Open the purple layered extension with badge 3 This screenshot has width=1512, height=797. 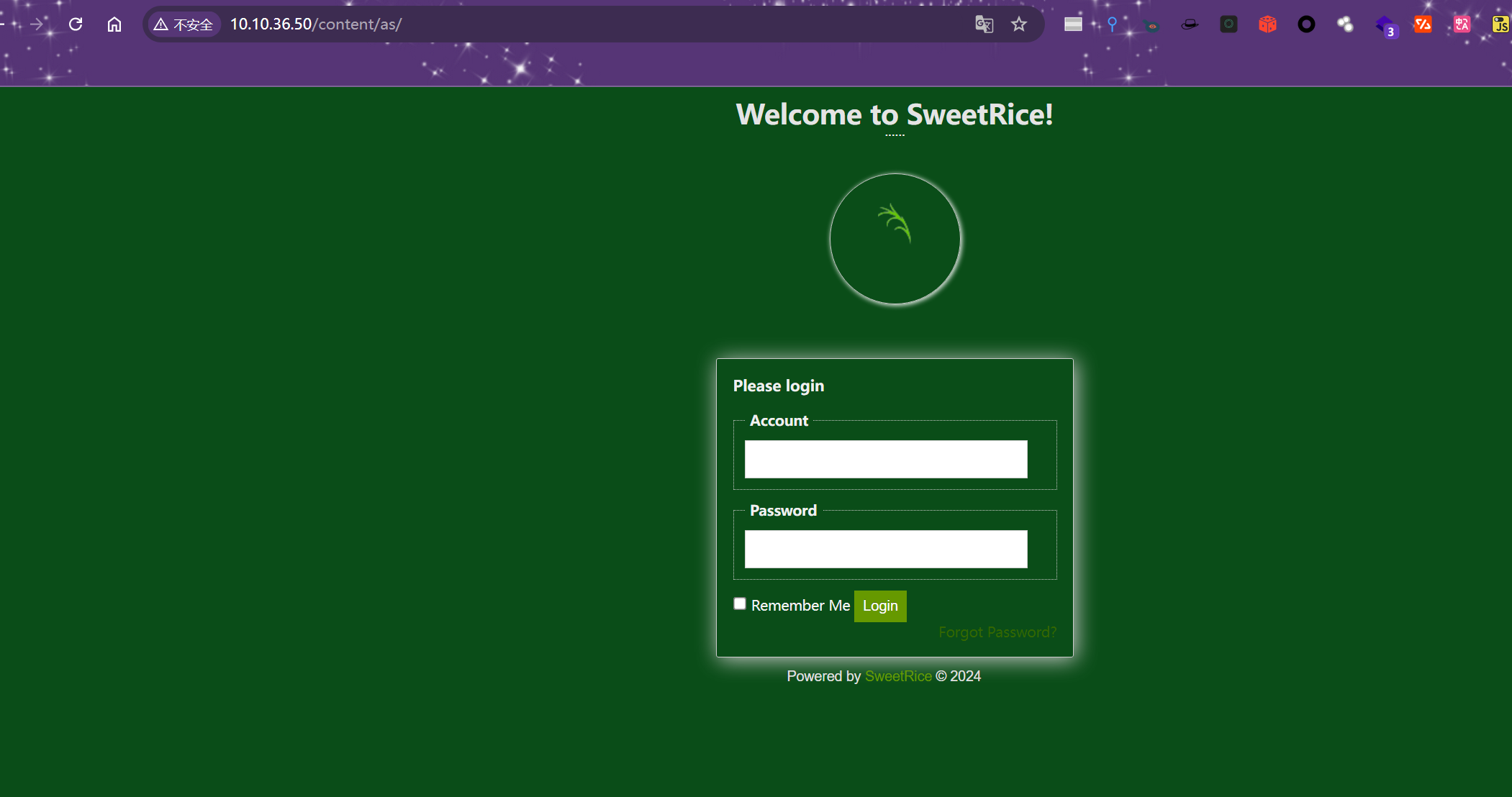click(x=1385, y=26)
